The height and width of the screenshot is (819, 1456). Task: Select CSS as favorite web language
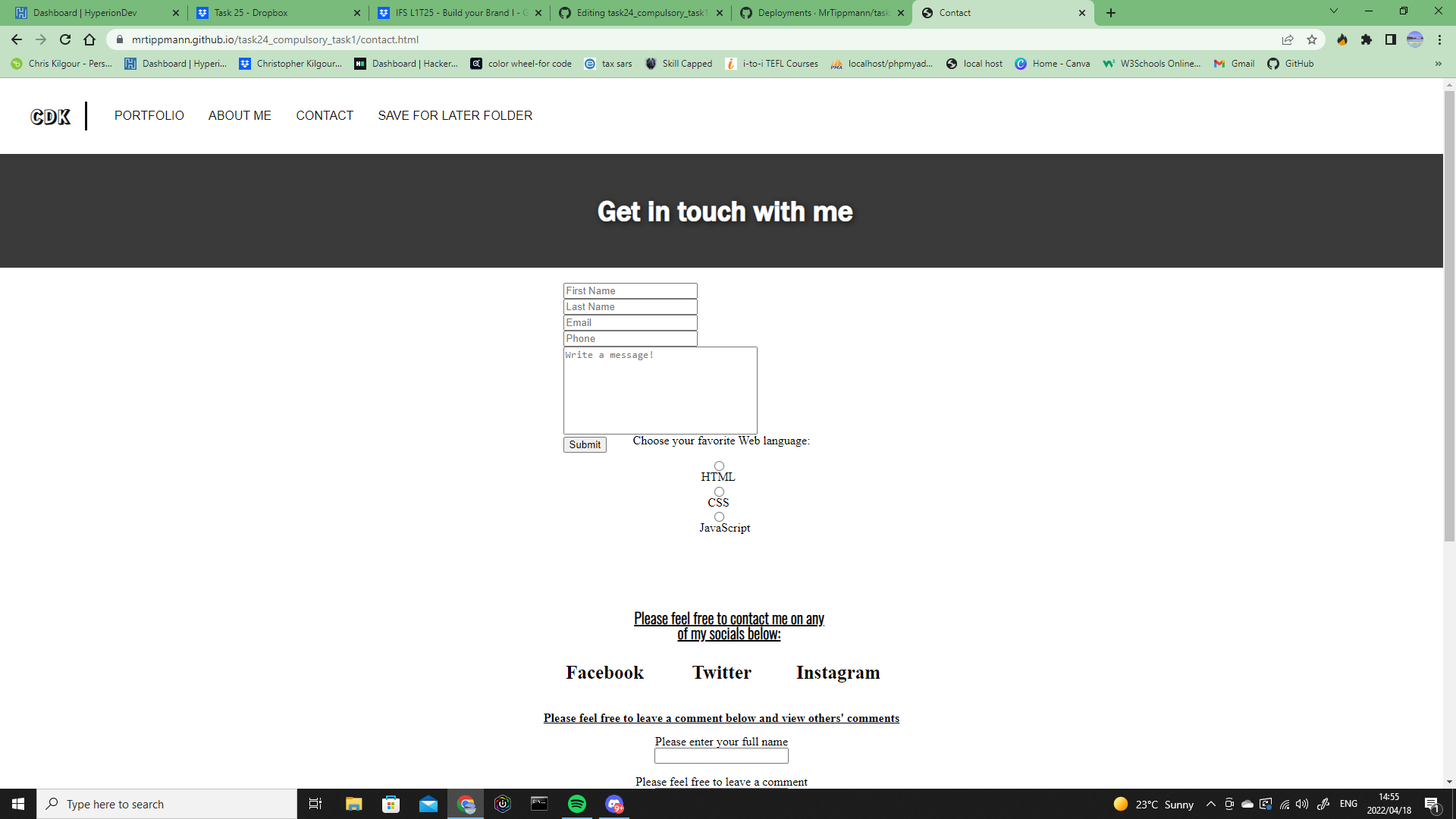(x=718, y=491)
